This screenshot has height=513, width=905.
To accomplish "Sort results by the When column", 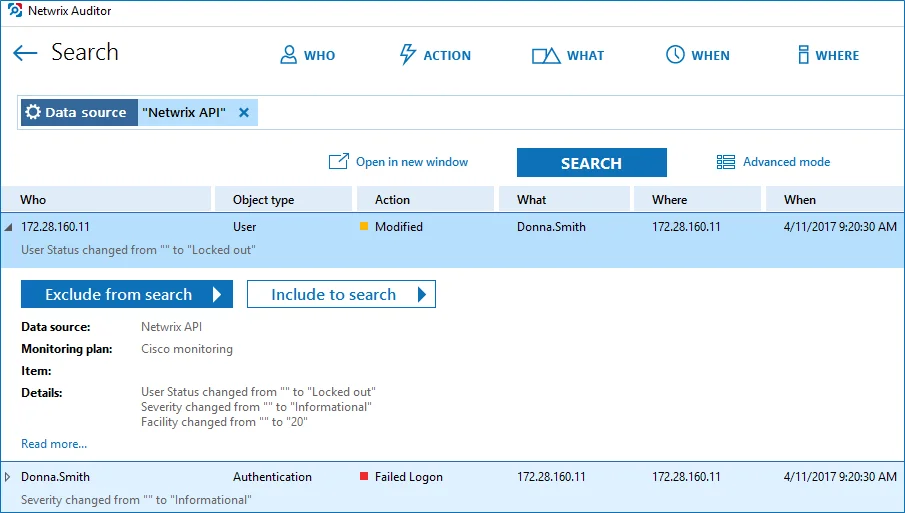I will pos(835,200).
